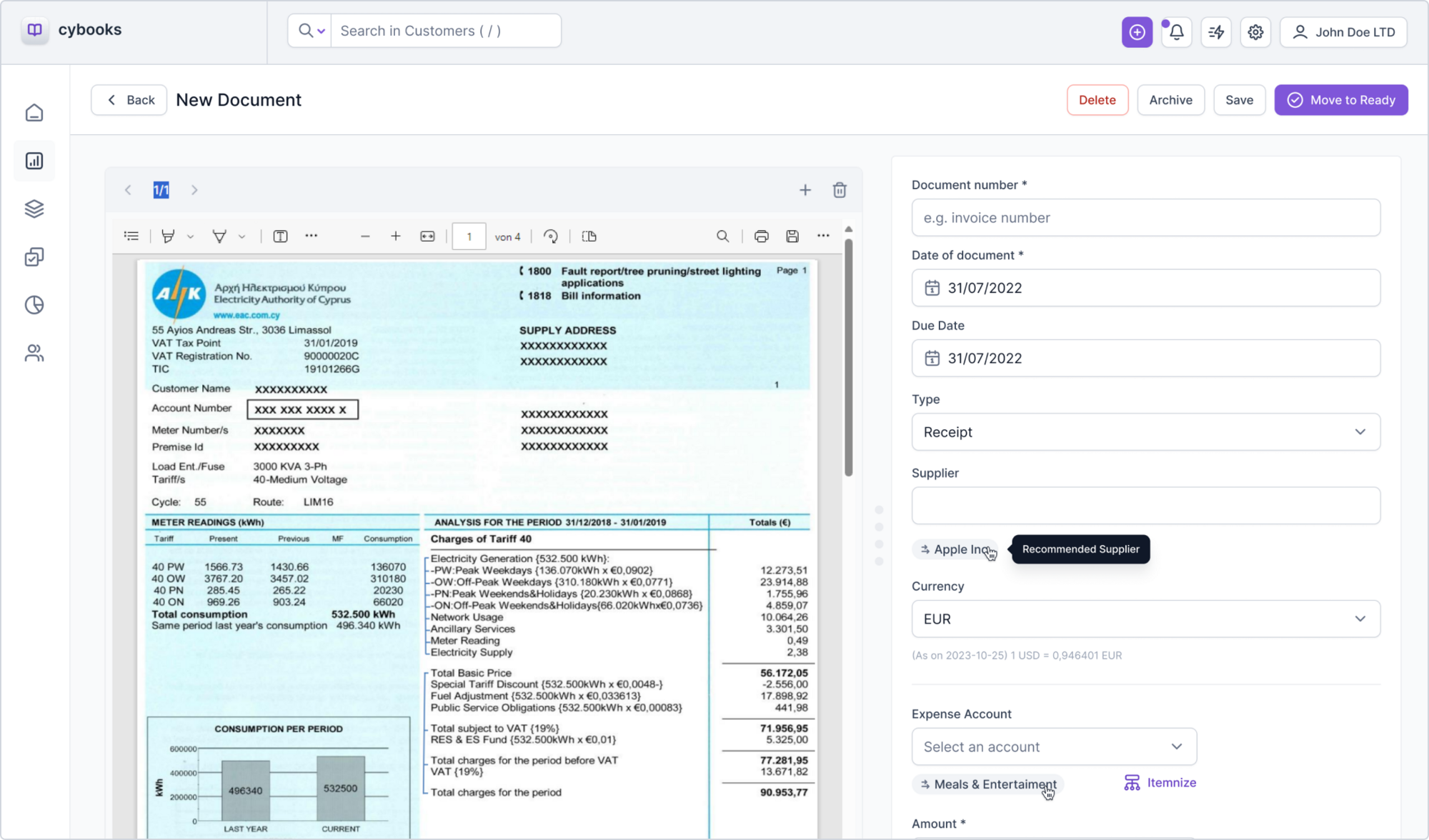Print the PDF document
1429x840 pixels.
tap(762, 236)
